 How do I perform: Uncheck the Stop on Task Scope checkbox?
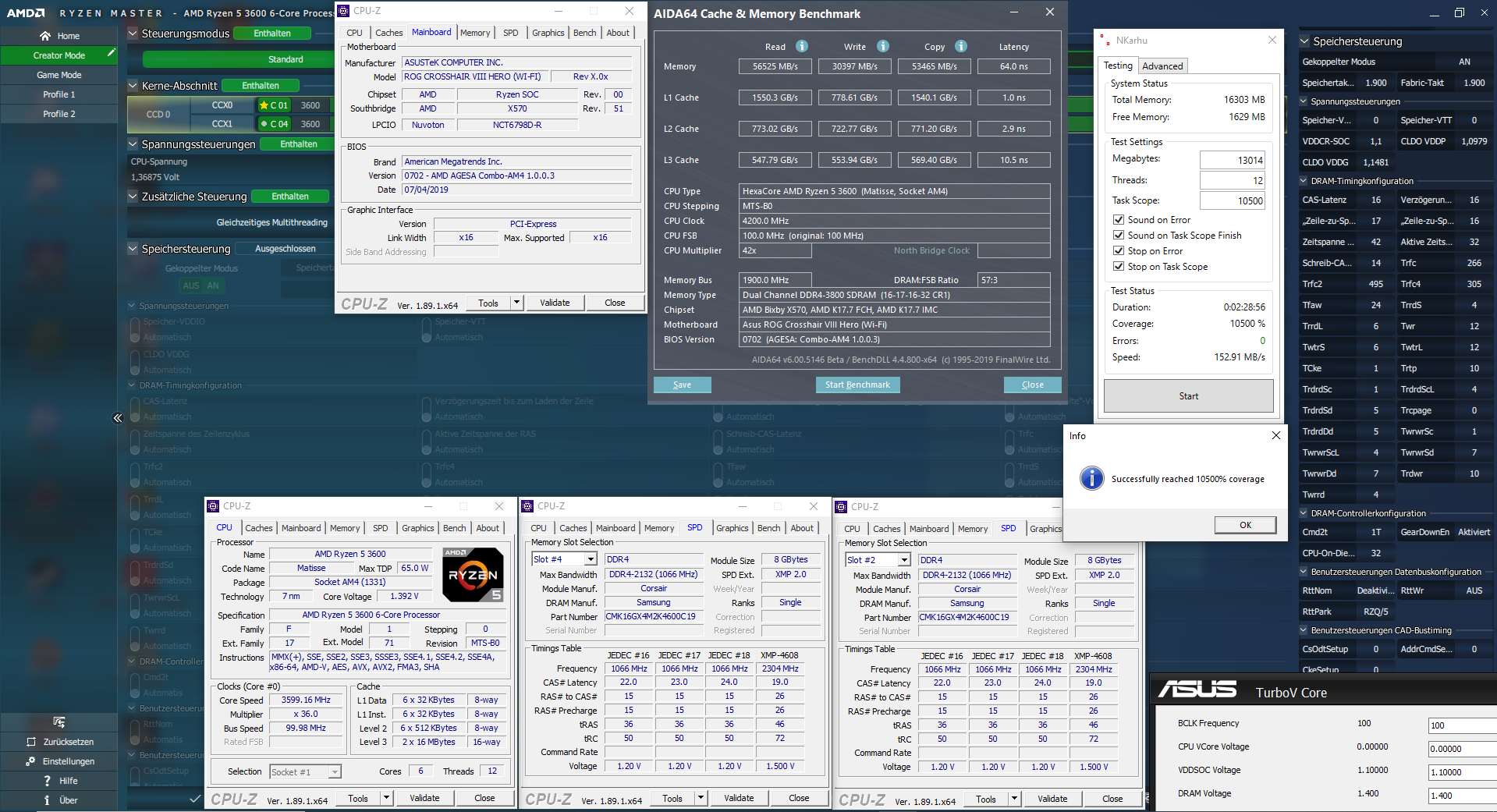(x=1119, y=267)
